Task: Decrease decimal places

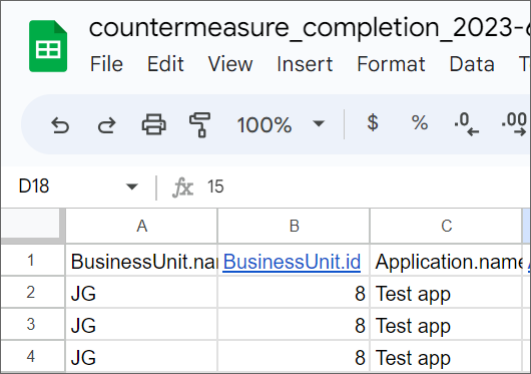Action: pos(467,124)
